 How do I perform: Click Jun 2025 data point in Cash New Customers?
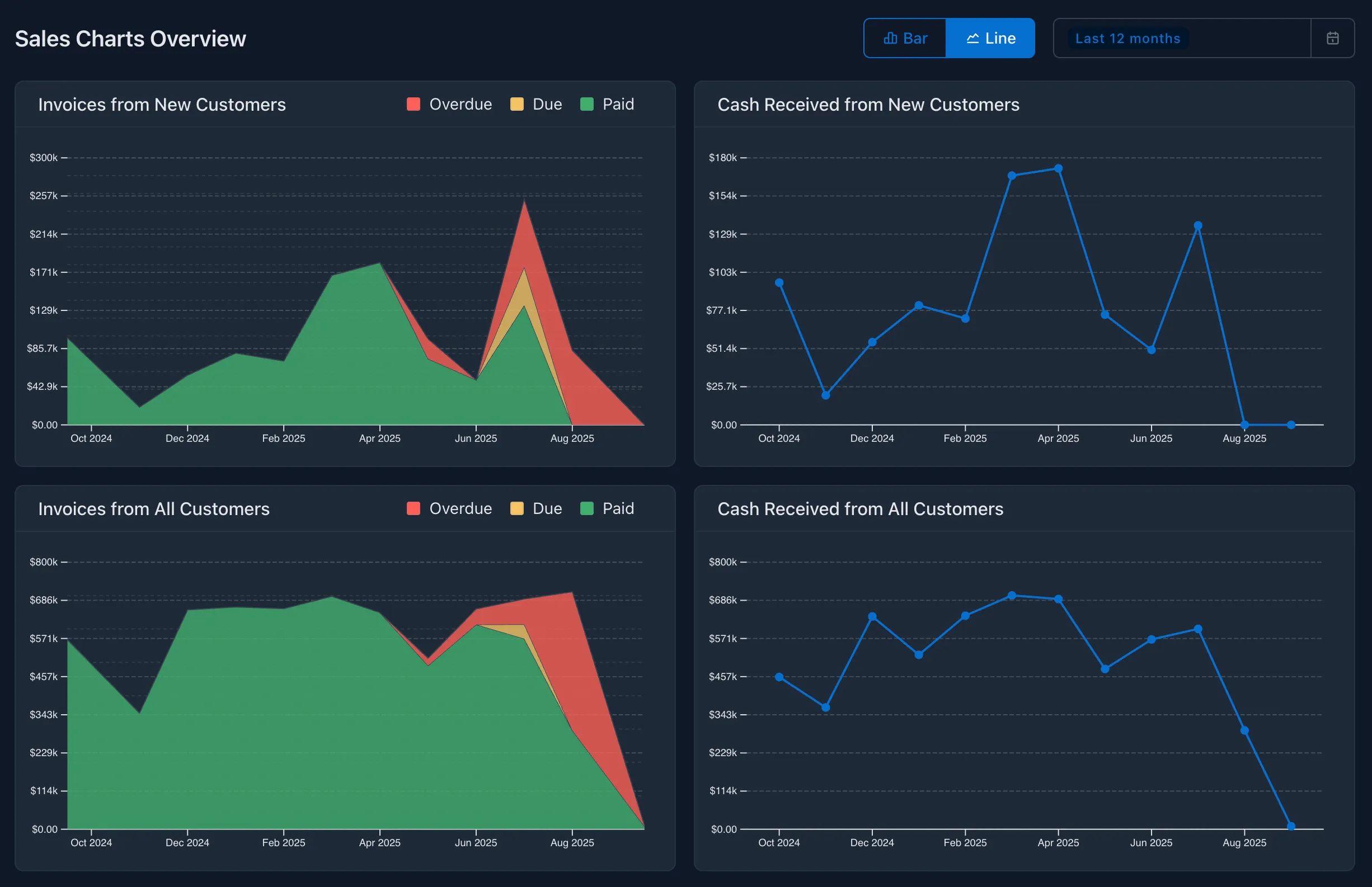(1152, 350)
